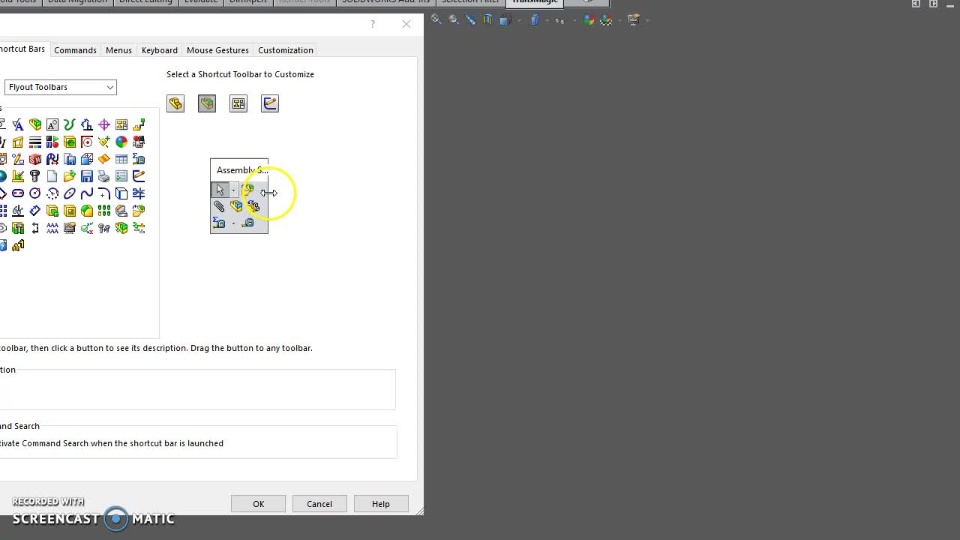Click the line format colored lines icon
The width and height of the screenshot is (960, 540).
pos(35,142)
